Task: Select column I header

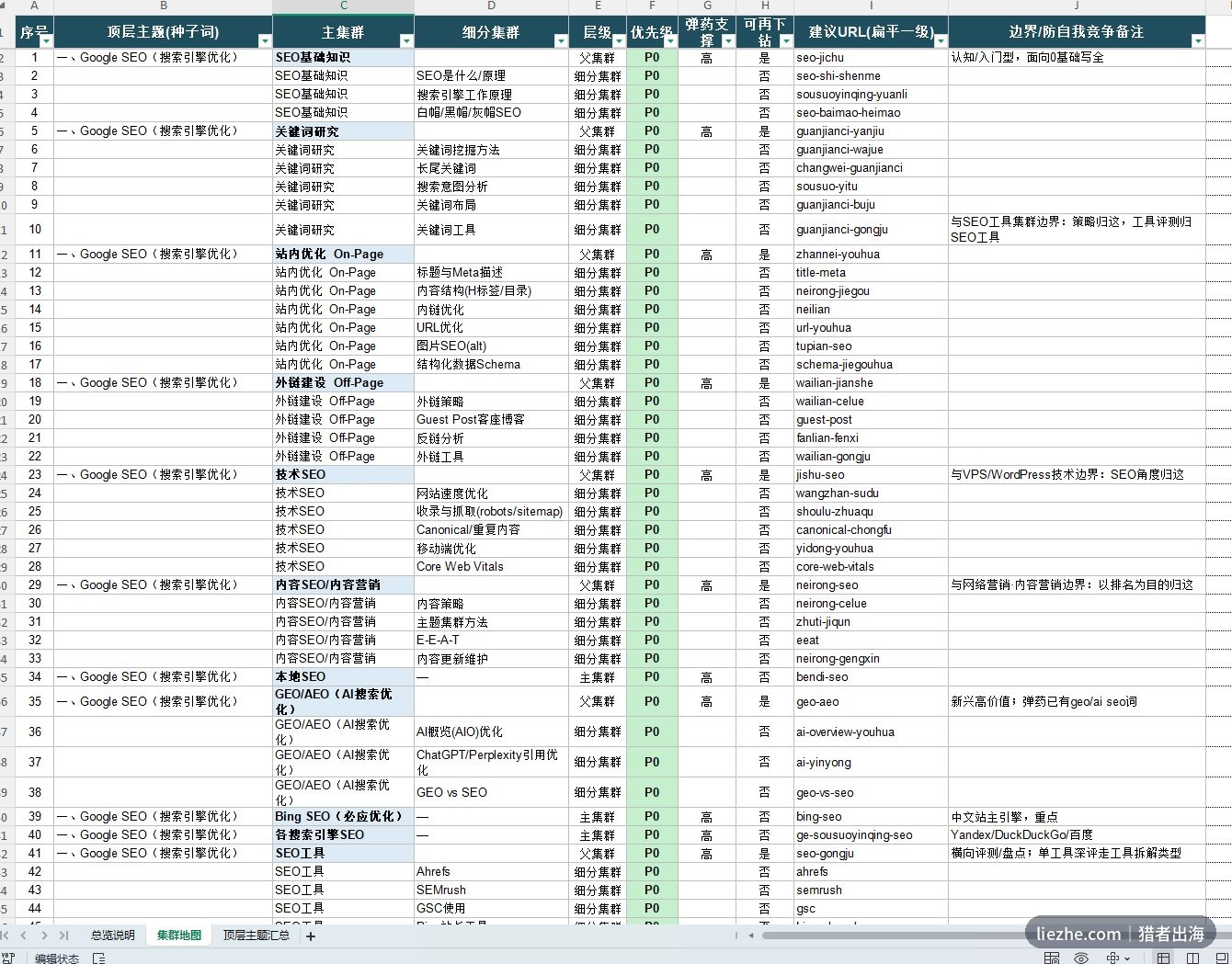Action: 871,6
